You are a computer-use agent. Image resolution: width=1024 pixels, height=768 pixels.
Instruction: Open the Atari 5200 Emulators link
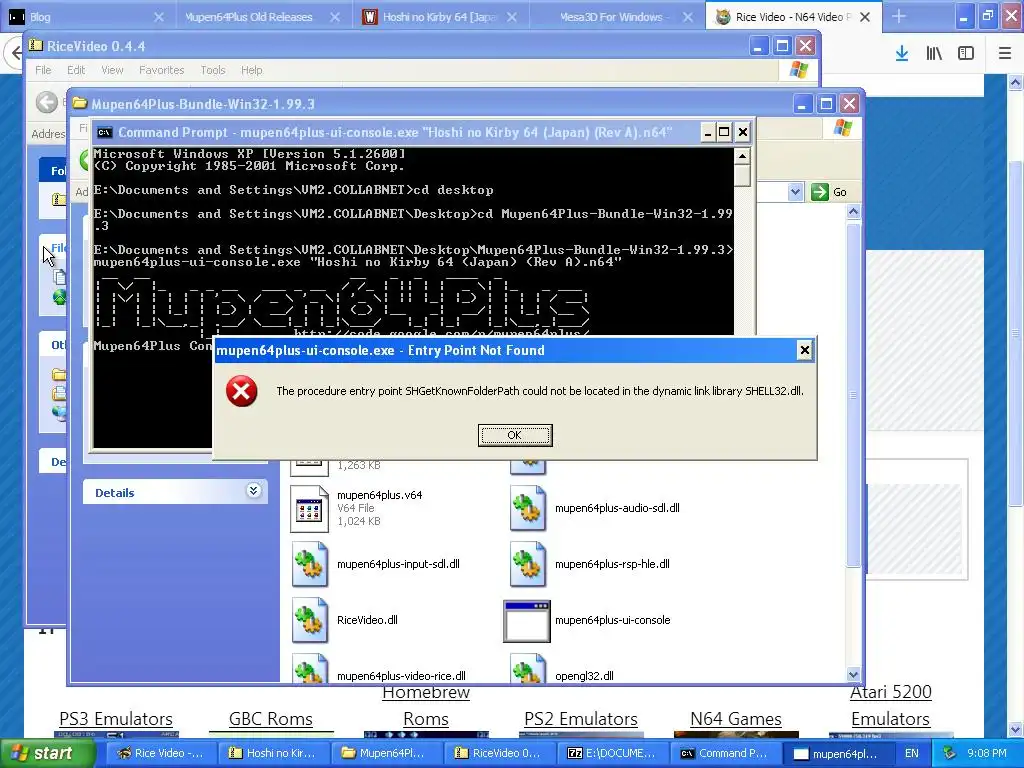pyautogui.click(x=891, y=705)
